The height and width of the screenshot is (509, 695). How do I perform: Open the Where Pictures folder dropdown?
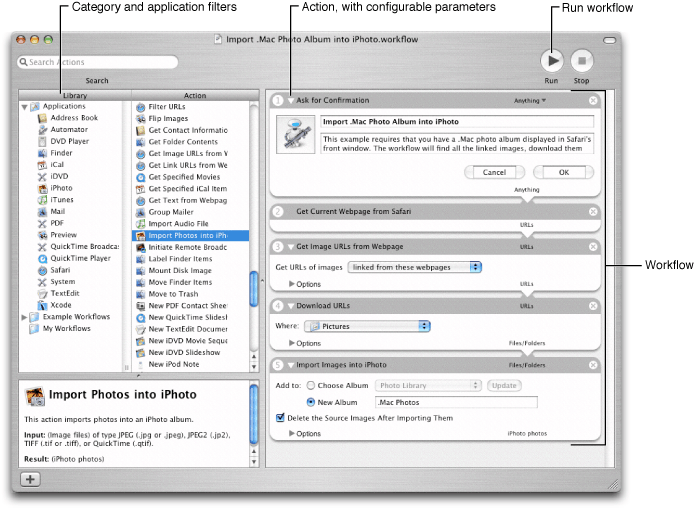(x=367, y=326)
